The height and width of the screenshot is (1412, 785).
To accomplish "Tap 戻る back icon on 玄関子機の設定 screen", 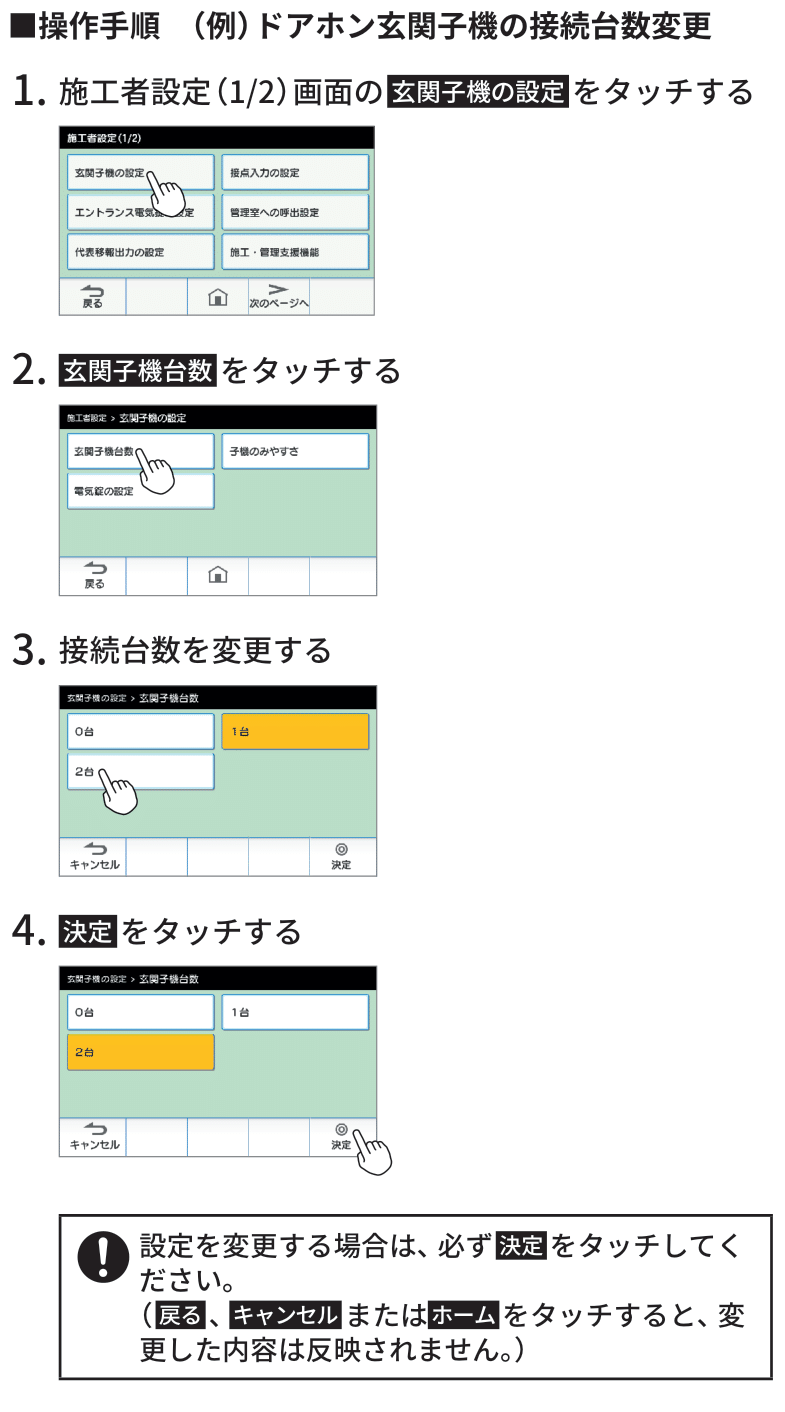I will click(x=93, y=576).
